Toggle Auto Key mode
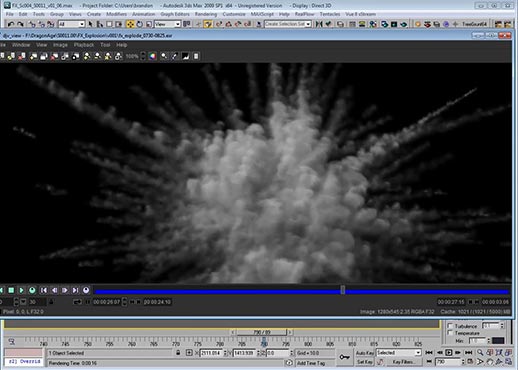Image resolution: width=518 pixels, height=370 pixels. pyautogui.click(x=364, y=353)
